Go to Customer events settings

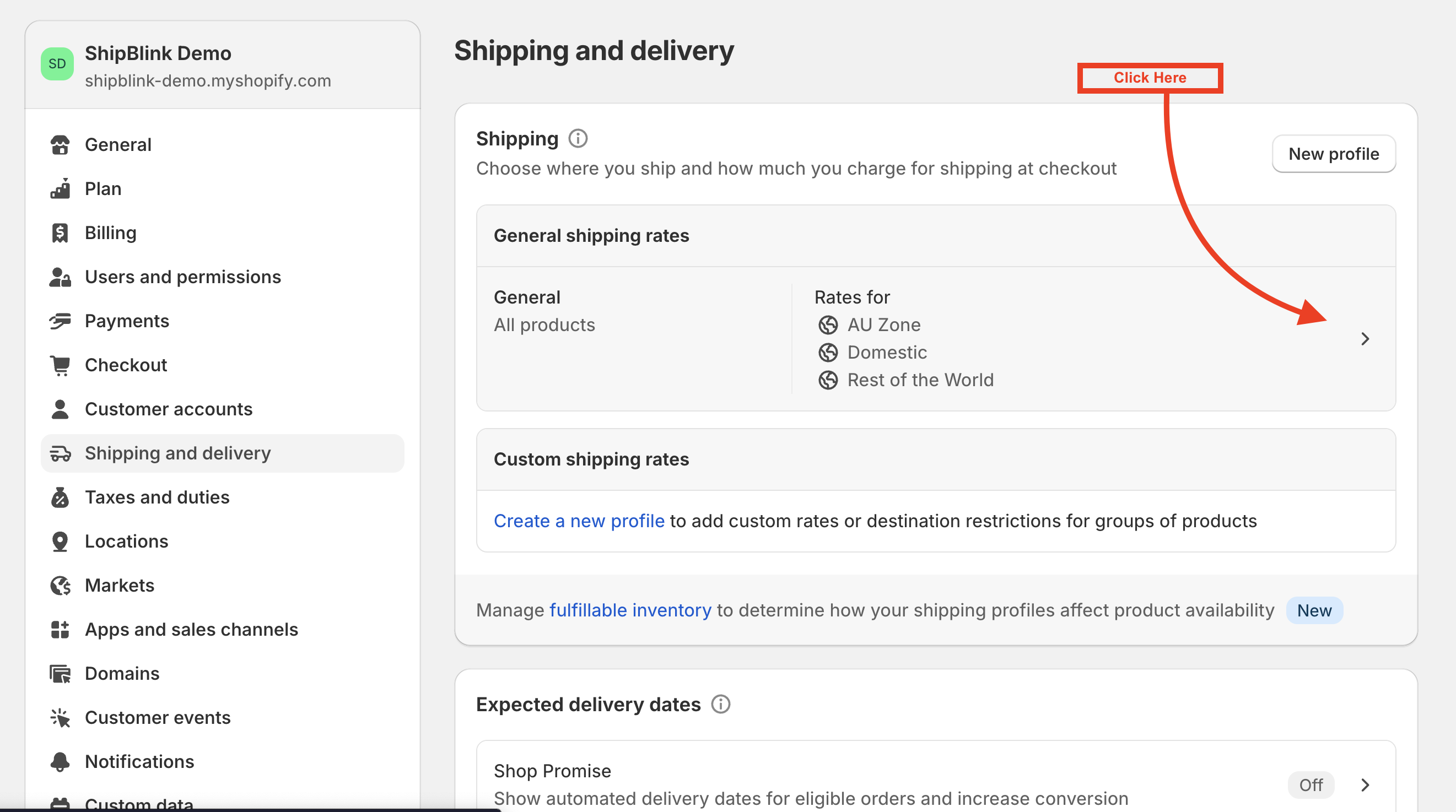pyautogui.click(x=222, y=718)
